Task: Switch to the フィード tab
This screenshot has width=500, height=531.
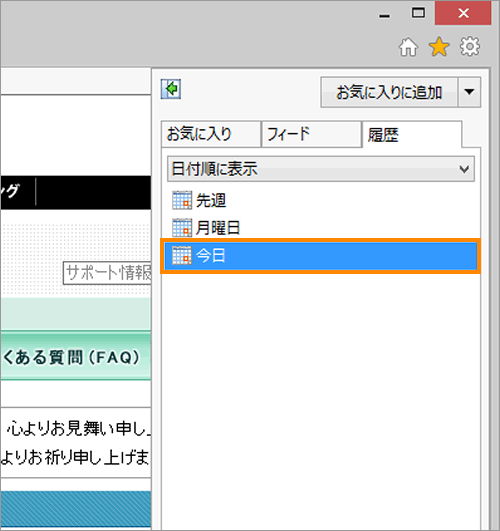Action: click(x=311, y=134)
